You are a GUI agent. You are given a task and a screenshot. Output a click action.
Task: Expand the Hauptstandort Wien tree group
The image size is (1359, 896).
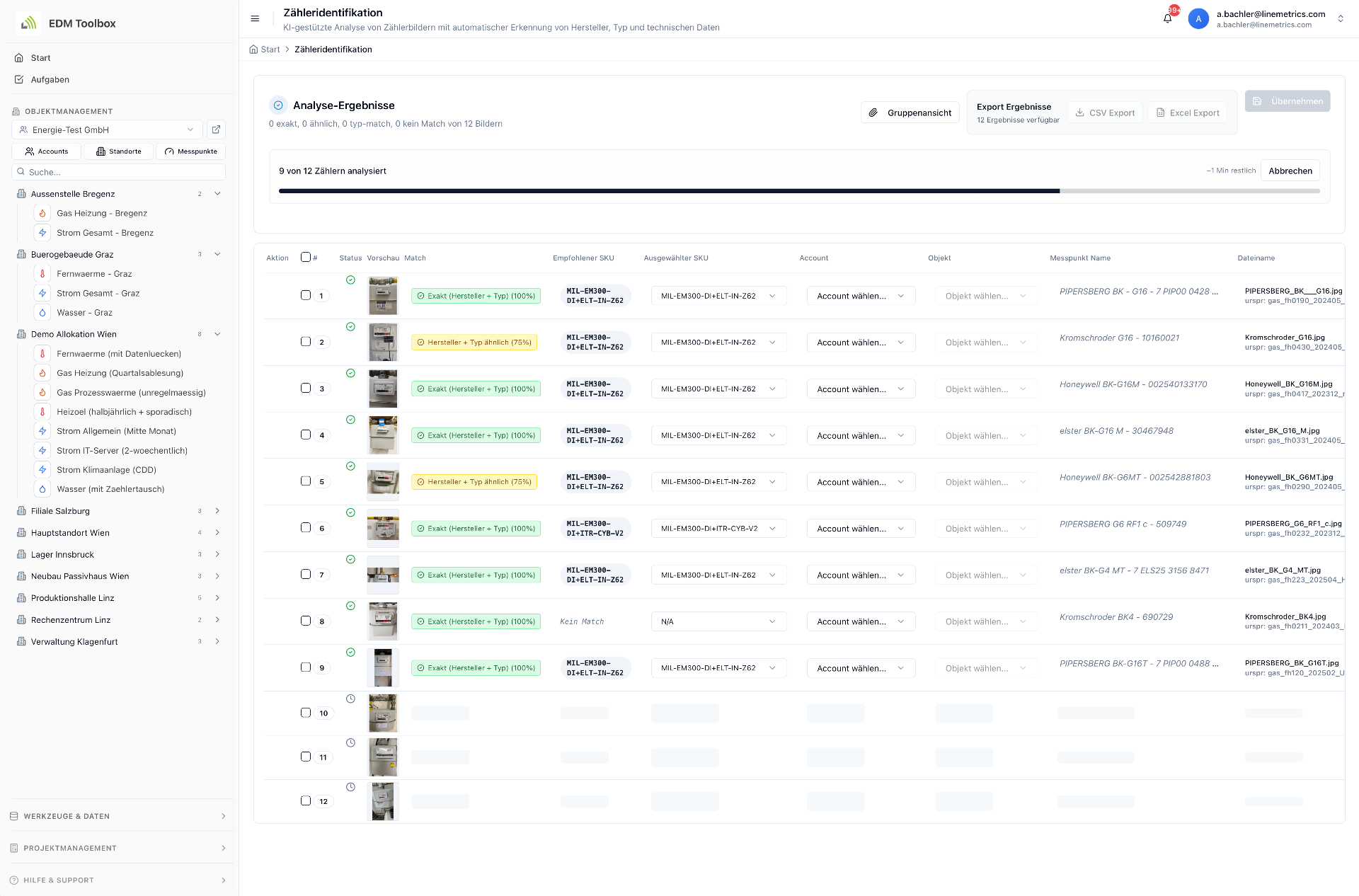pos(217,533)
